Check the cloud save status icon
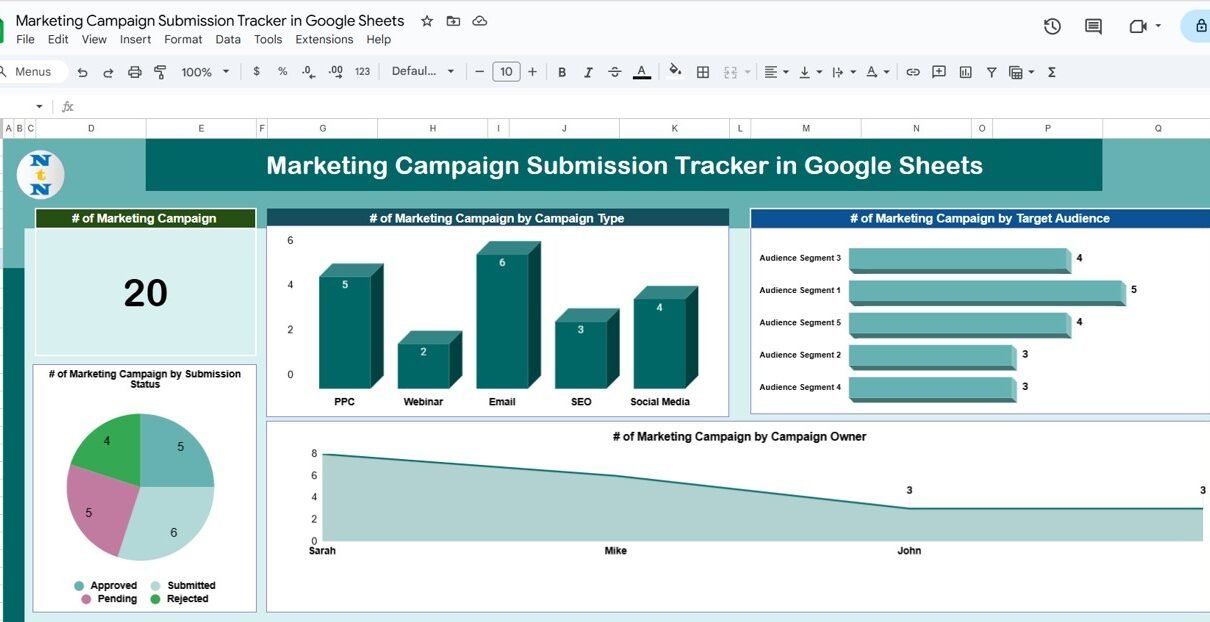This screenshot has height=622, width=1210. [480, 21]
